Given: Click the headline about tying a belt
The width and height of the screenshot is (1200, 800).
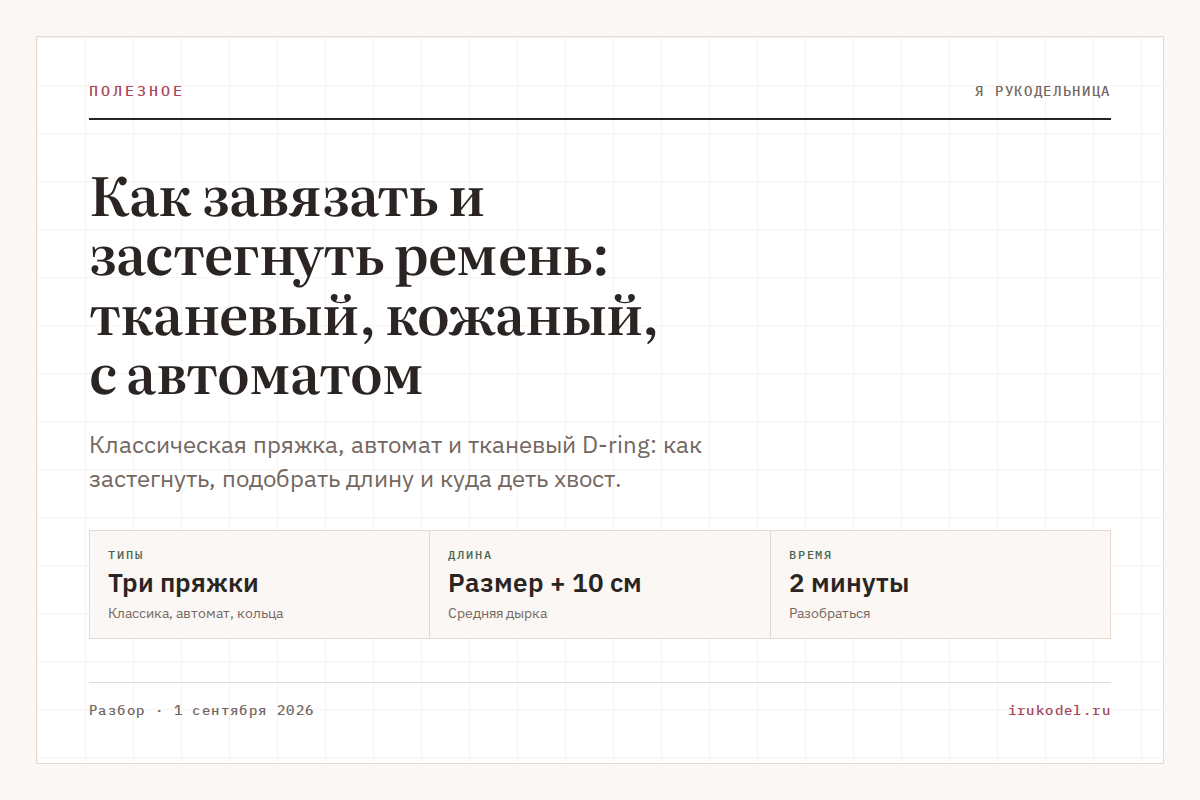Looking at the screenshot, I should pyautogui.click(x=373, y=287).
